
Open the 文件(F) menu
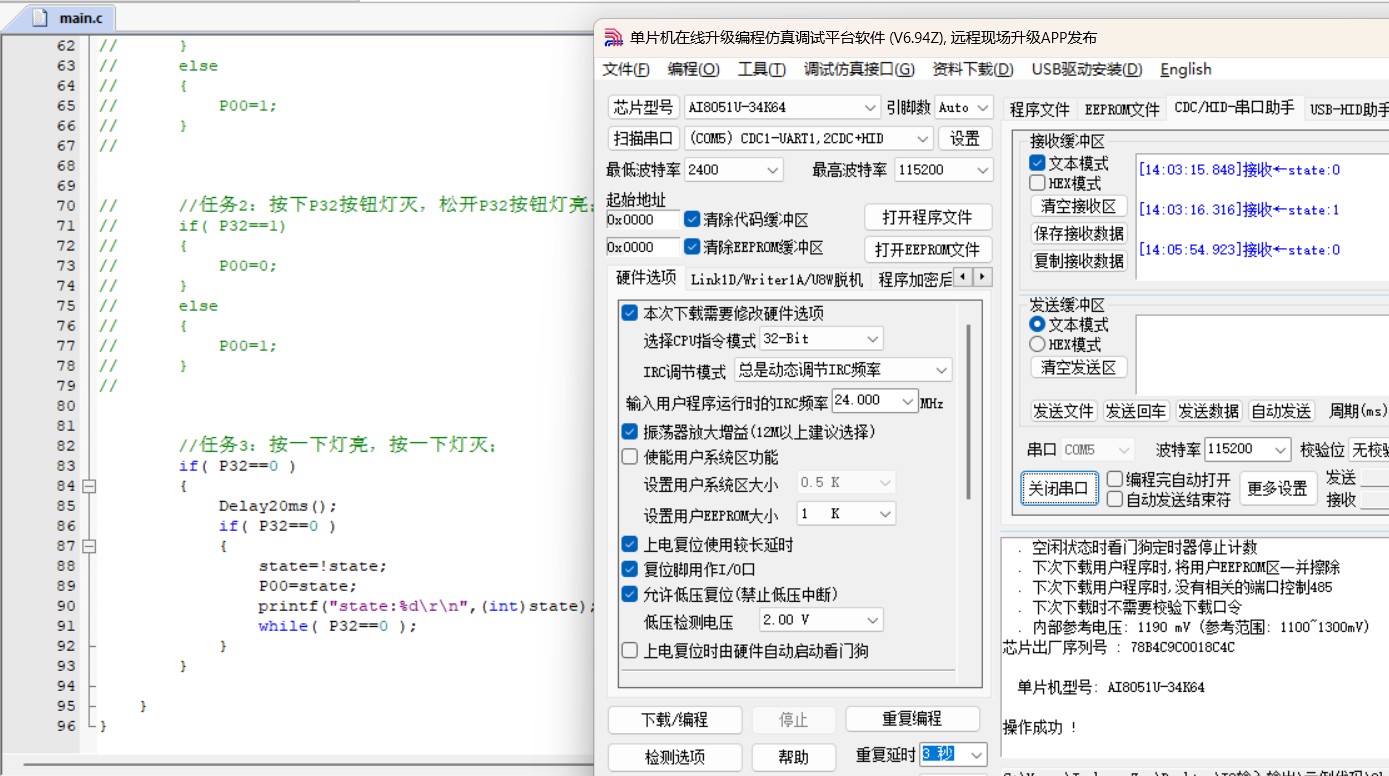(x=626, y=69)
